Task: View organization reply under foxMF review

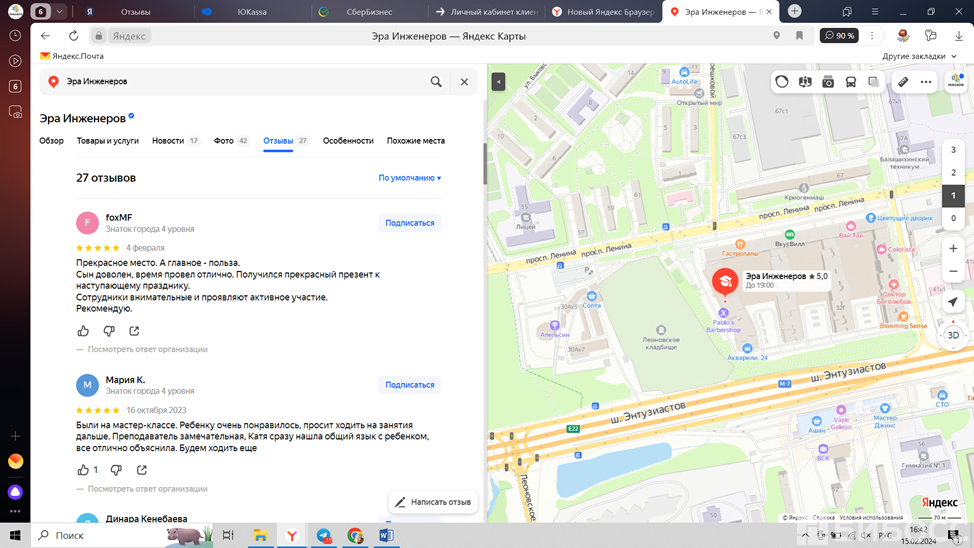Action: [147, 349]
